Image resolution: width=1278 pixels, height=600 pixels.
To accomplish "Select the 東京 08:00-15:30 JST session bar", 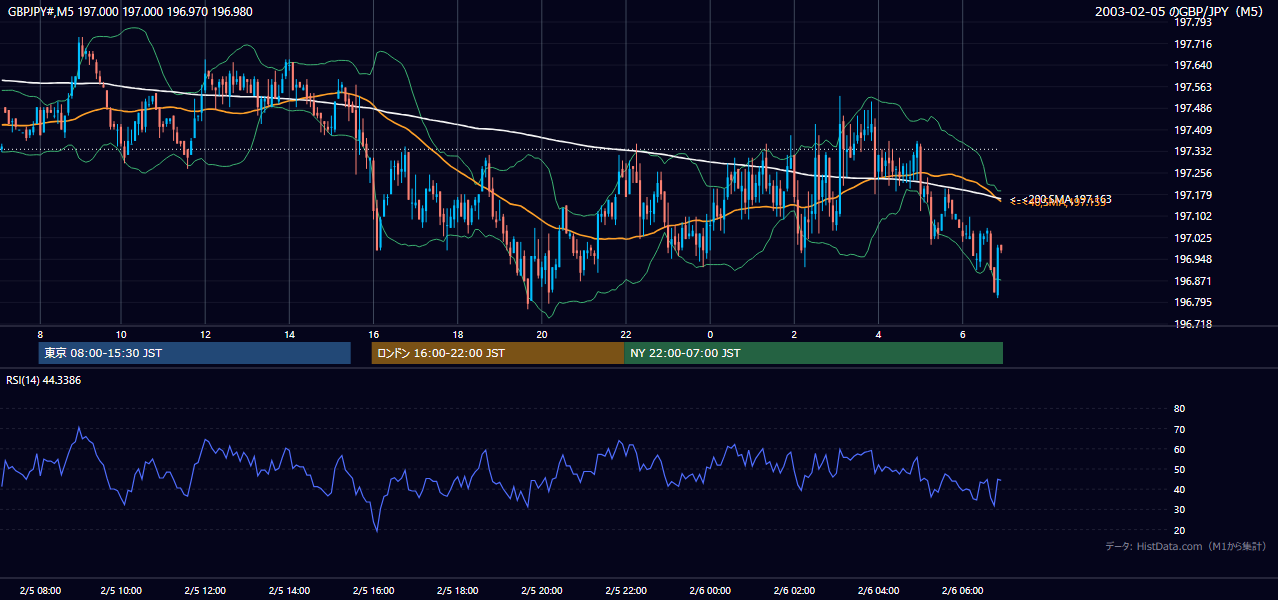I will [x=194, y=353].
